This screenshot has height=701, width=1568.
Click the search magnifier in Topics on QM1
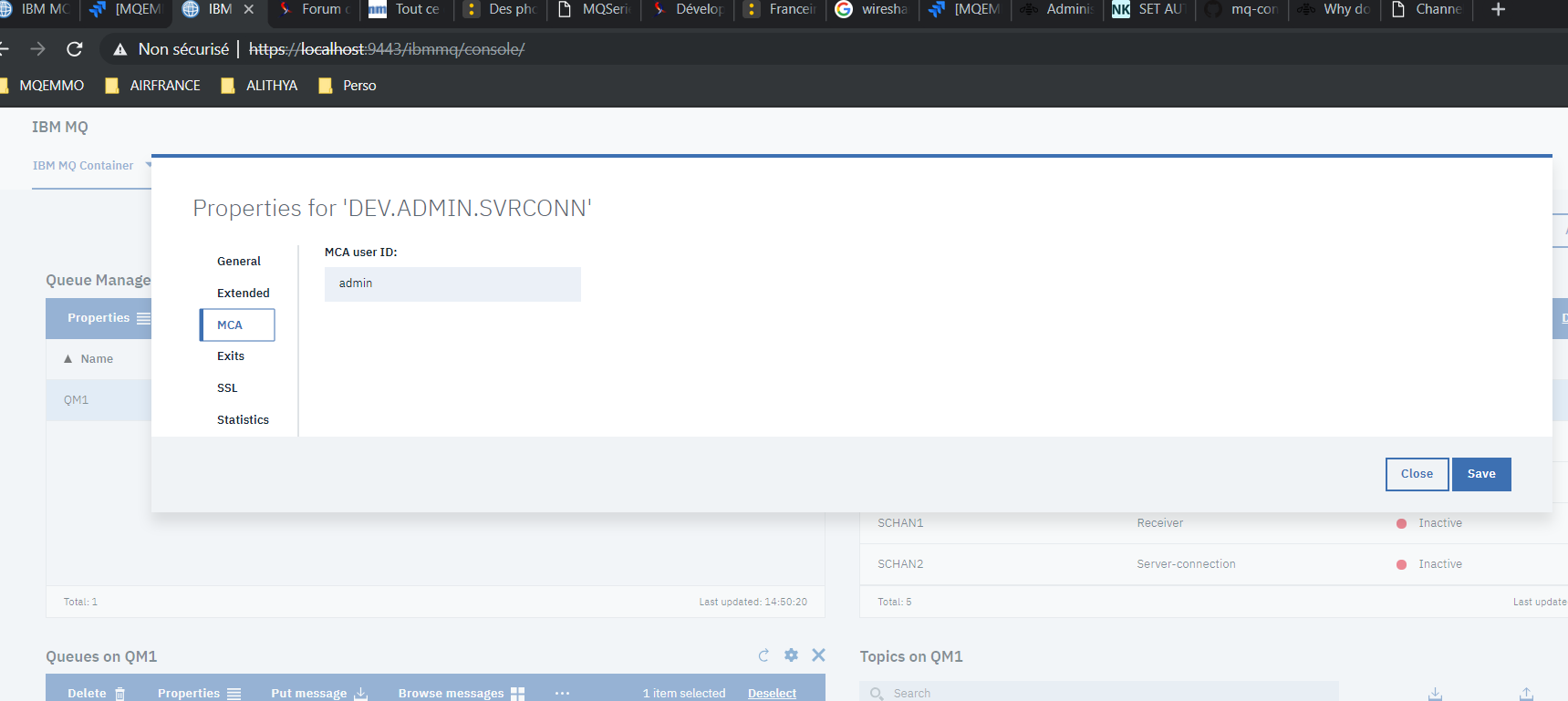[877, 694]
